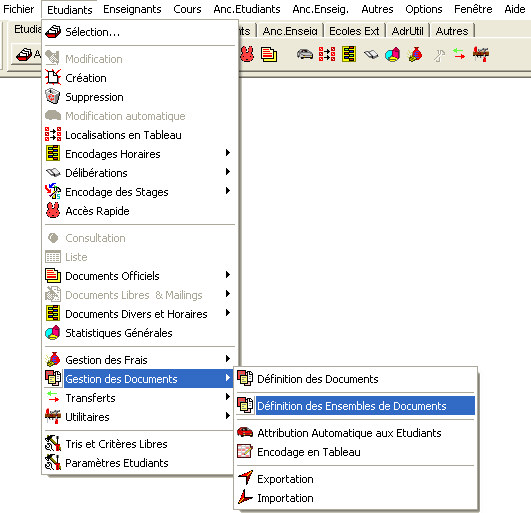Open the Options menu

(x=424, y=9)
